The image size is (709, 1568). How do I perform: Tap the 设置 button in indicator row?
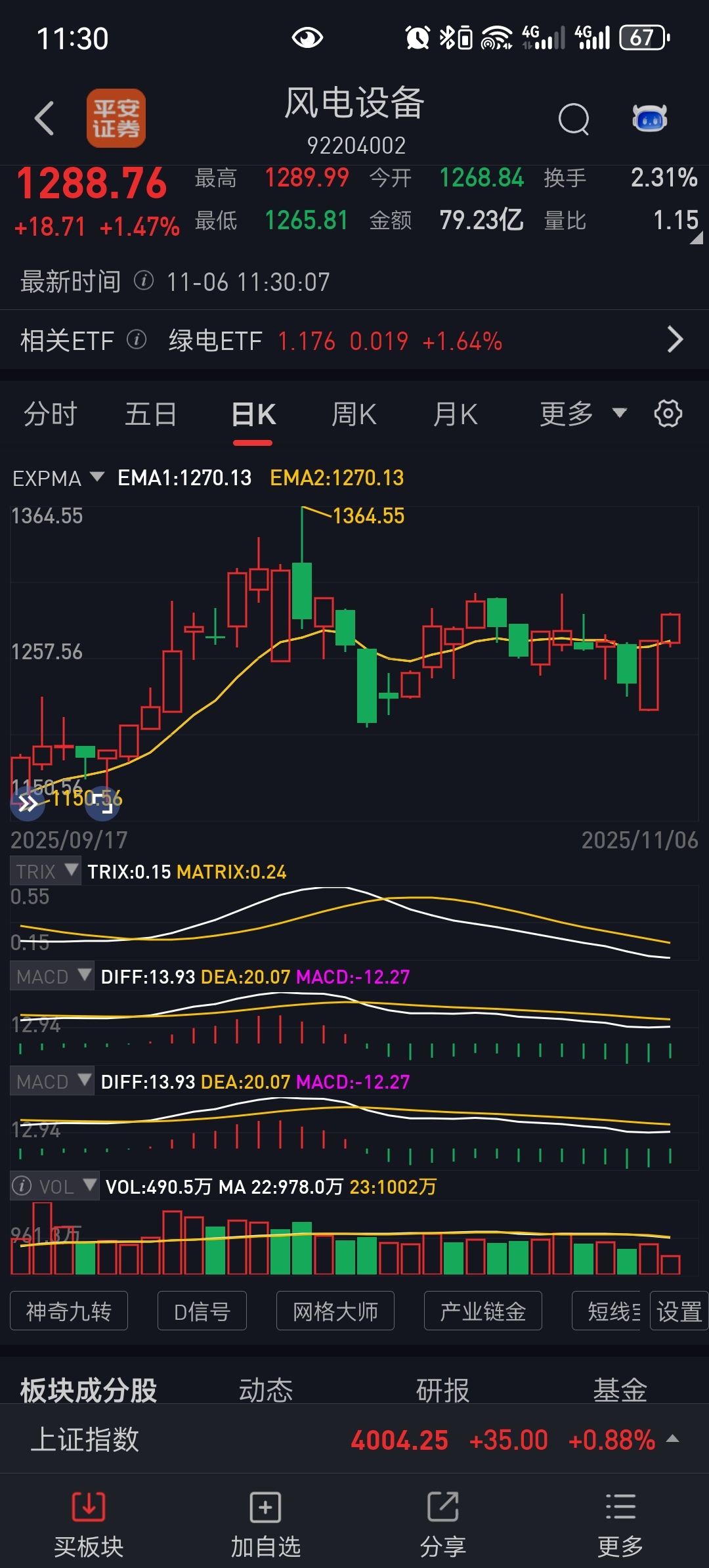pos(679,1311)
